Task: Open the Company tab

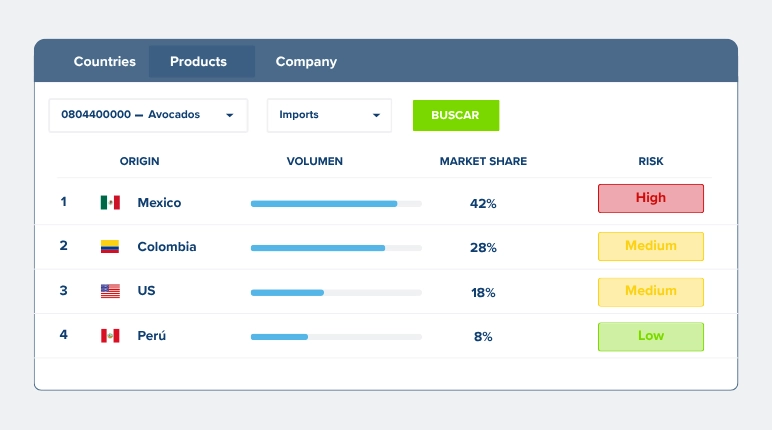Action: click(x=306, y=62)
